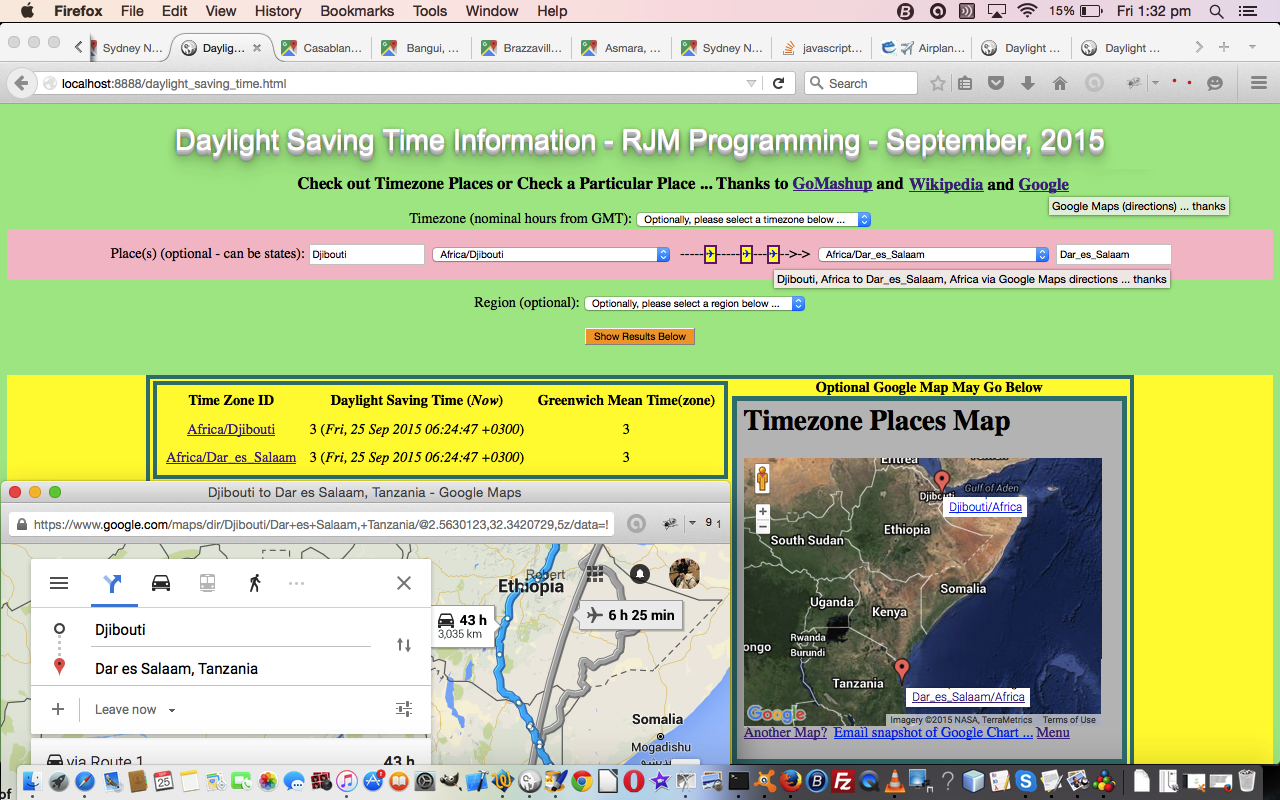Open Timezone nominal hours dropdown
The width and height of the screenshot is (1280, 800).
[753, 219]
